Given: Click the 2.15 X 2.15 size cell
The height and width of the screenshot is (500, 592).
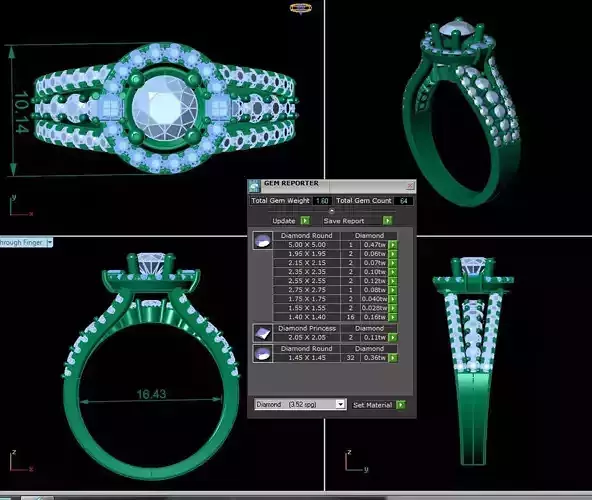Looking at the screenshot, I should click(x=307, y=263).
